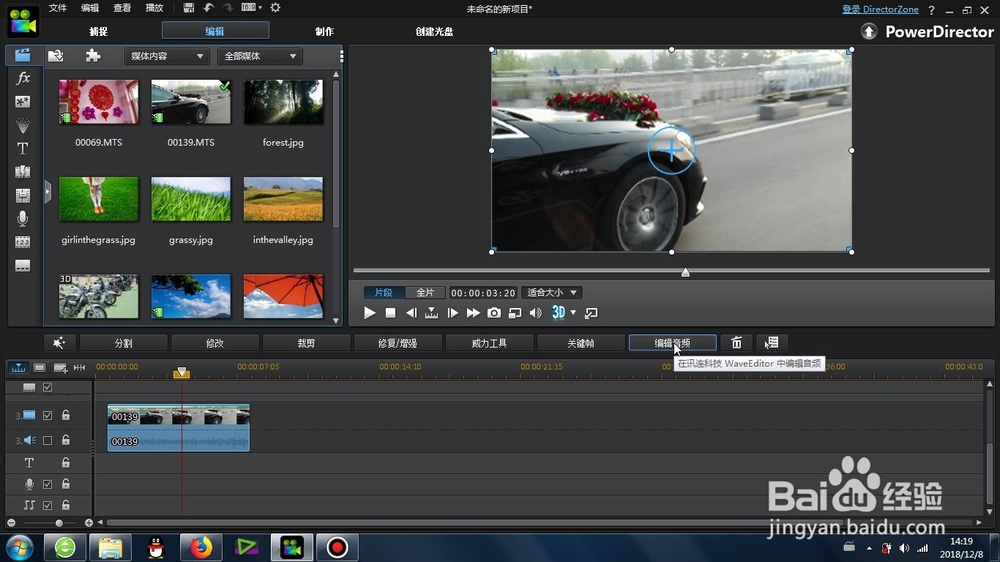
Task: Open the 查看 menu
Action: [122, 8]
